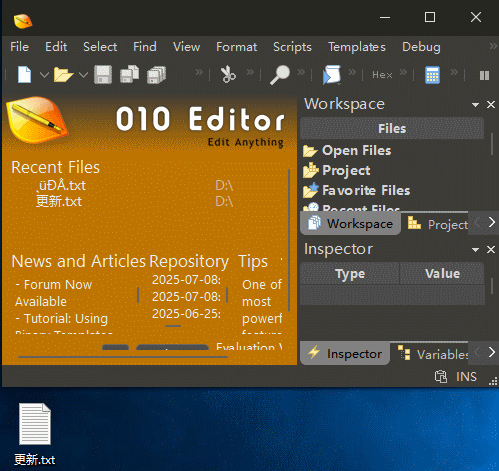This screenshot has height=471, width=499.
Task: Click the Open Files folder icon
Action: [x=310, y=151]
